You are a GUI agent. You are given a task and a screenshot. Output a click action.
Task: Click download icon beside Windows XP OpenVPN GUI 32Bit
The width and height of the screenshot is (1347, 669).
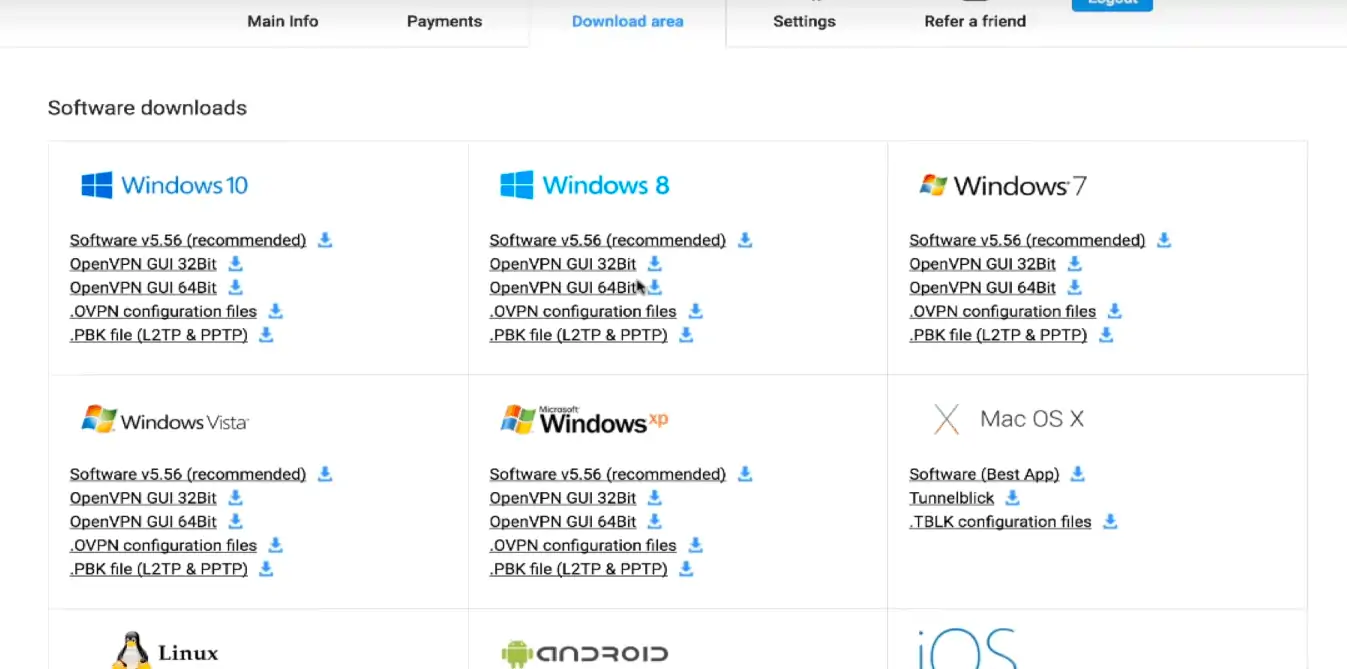pyautogui.click(x=655, y=498)
